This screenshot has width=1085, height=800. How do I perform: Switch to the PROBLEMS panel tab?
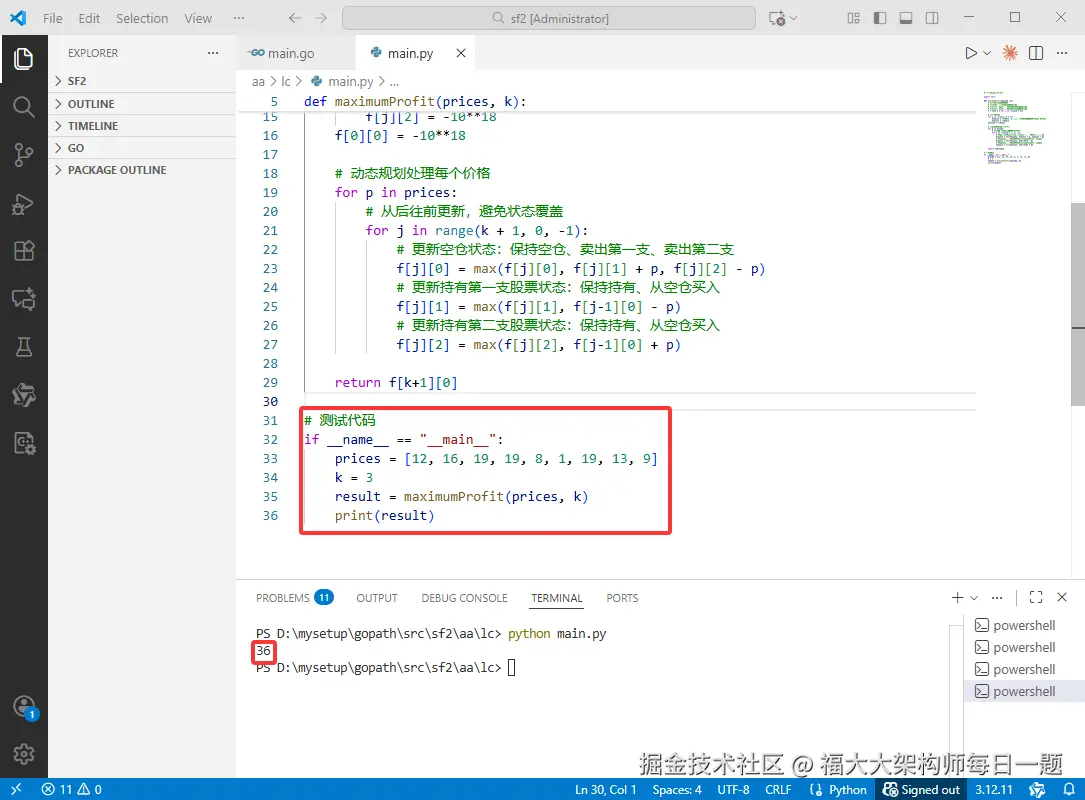[x=294, y=598]
